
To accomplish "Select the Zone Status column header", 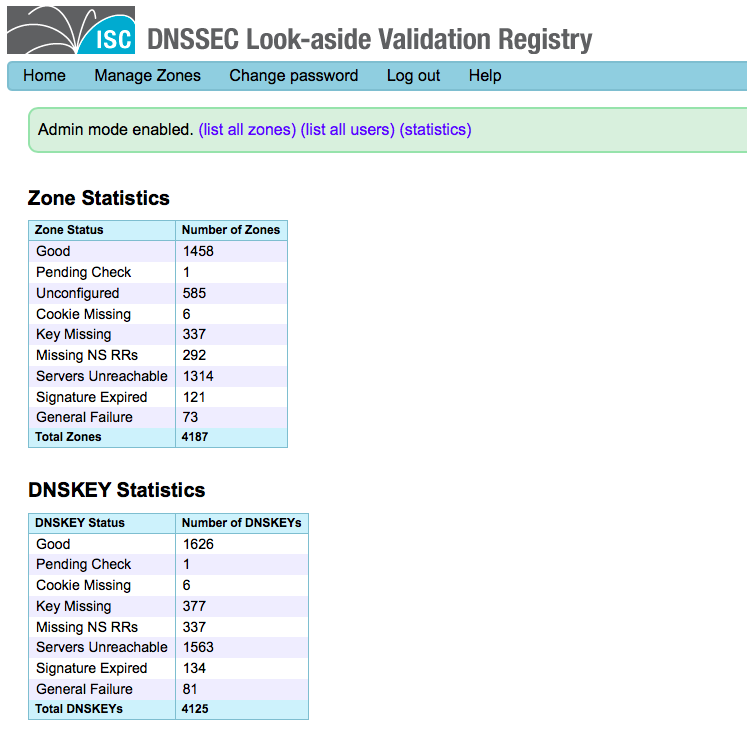I will pos(69,230).
